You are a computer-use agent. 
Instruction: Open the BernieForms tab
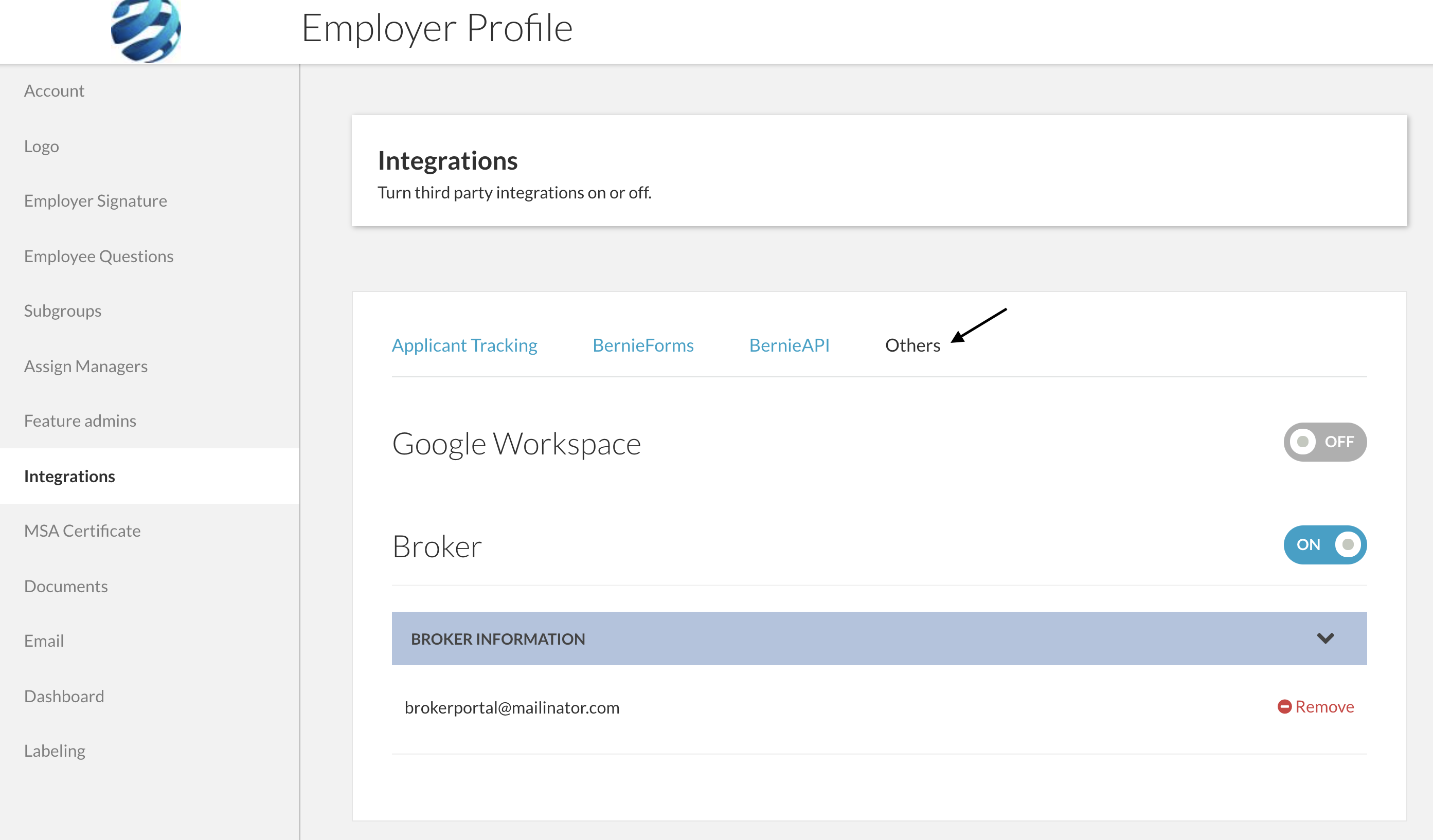[x=643, y=345]
